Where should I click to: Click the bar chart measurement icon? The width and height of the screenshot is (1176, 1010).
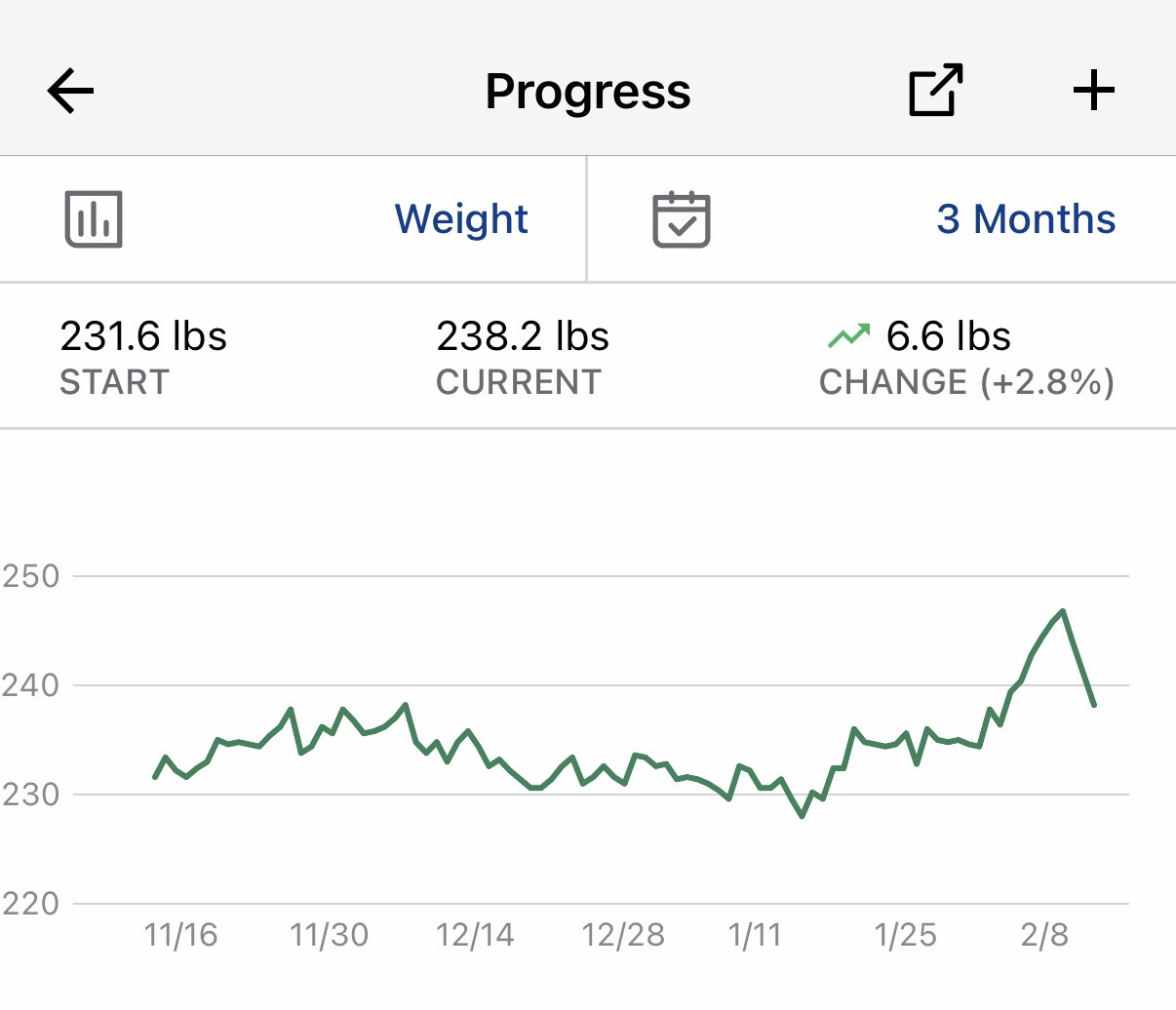pos(94,218)
